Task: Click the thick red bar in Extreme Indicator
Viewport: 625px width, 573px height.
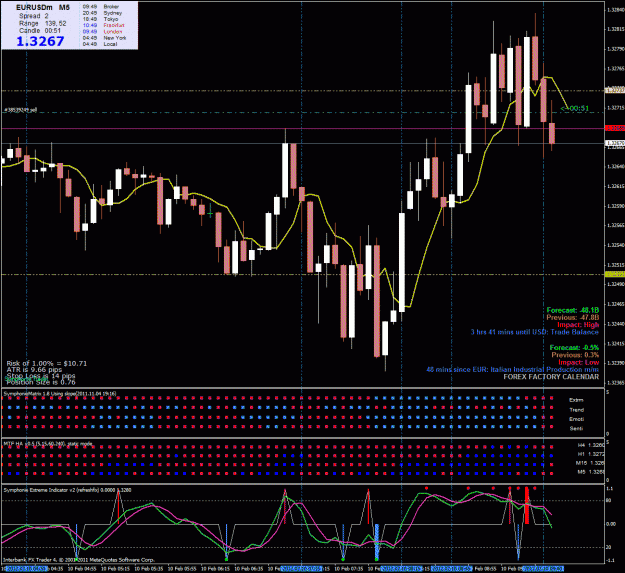Action: 527,505
